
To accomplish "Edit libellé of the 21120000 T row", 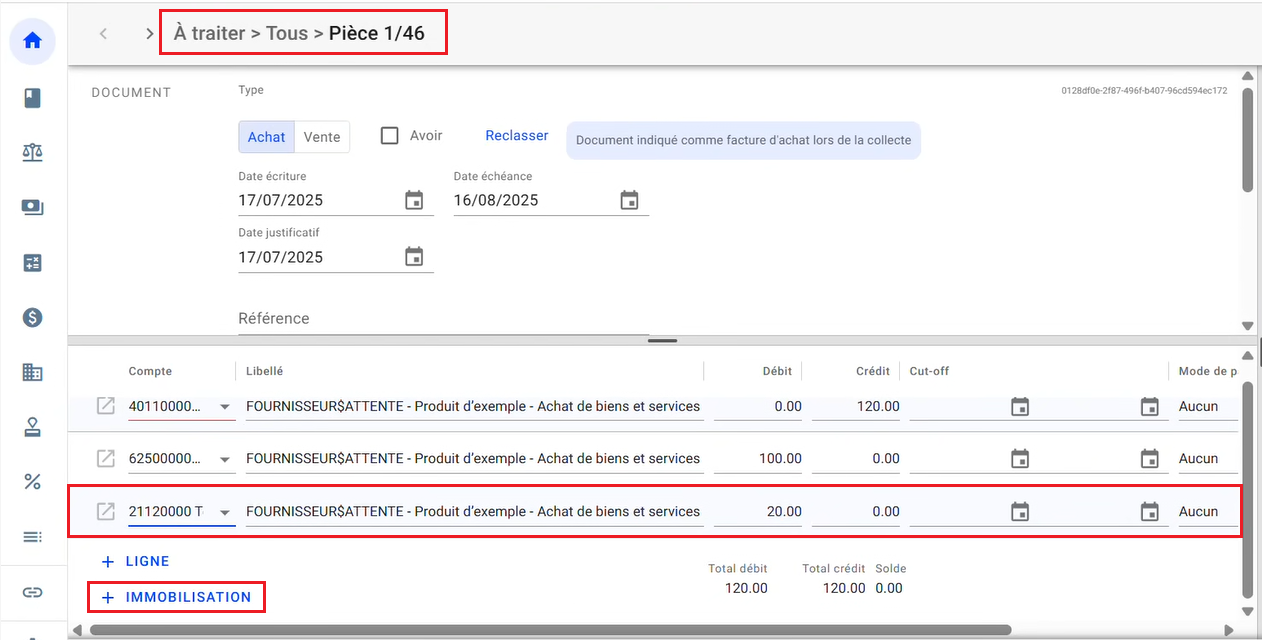I will pyautogui.click(x=474, y=511).
